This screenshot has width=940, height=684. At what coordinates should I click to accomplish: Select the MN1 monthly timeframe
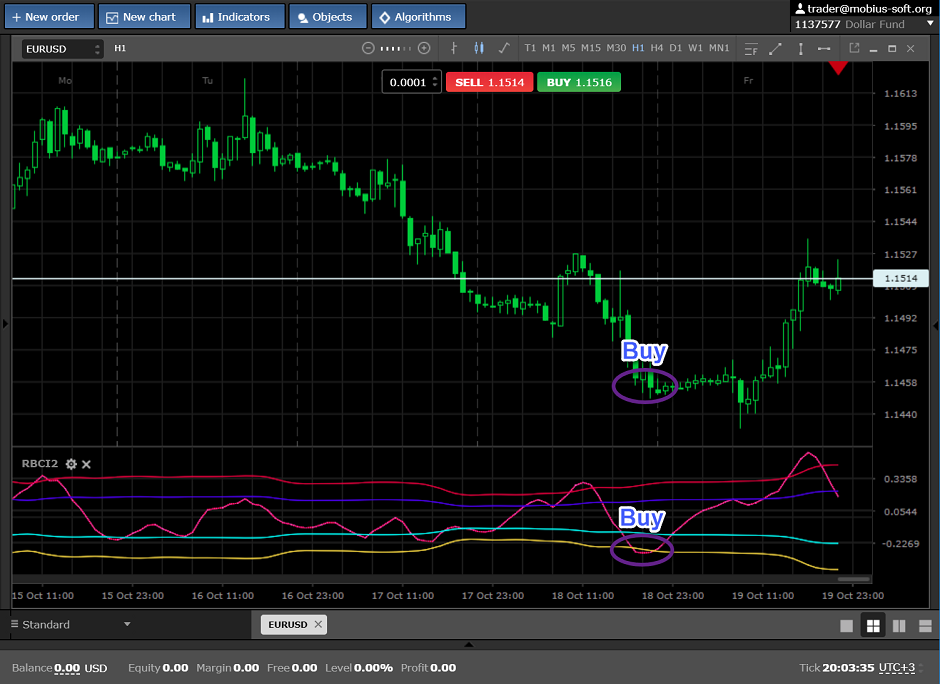[x=719, y=48]
